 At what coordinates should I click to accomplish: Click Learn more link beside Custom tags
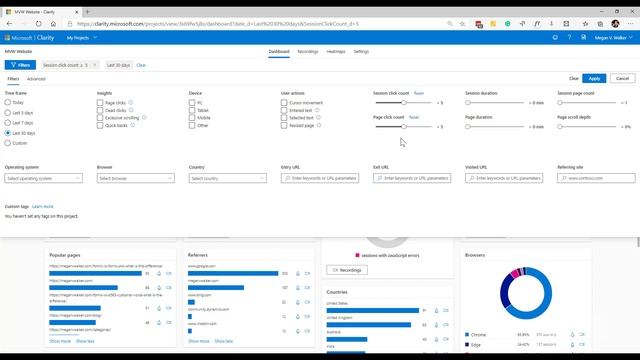(43, 207)
